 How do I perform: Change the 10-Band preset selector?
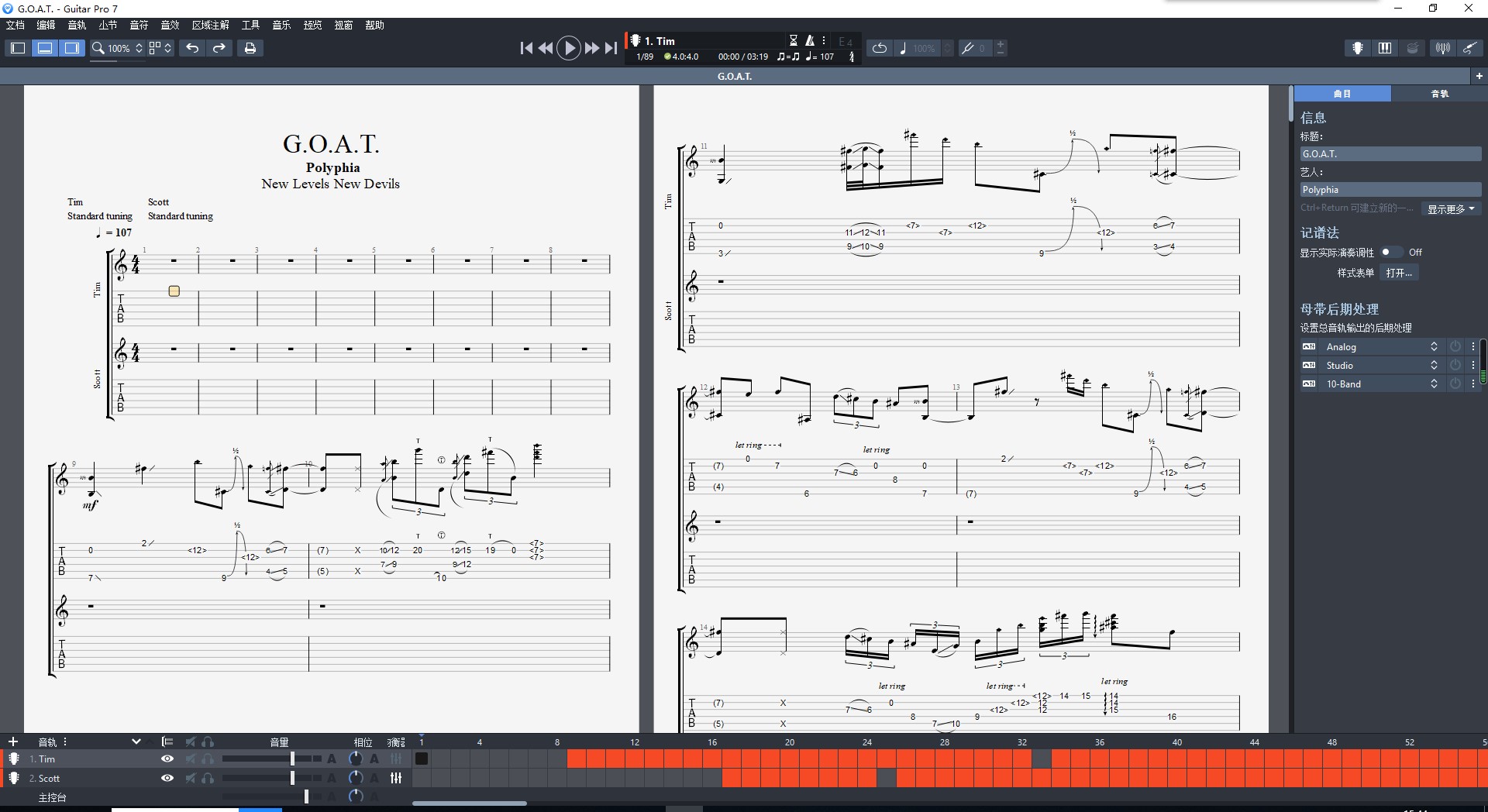tap(1434, 384)
